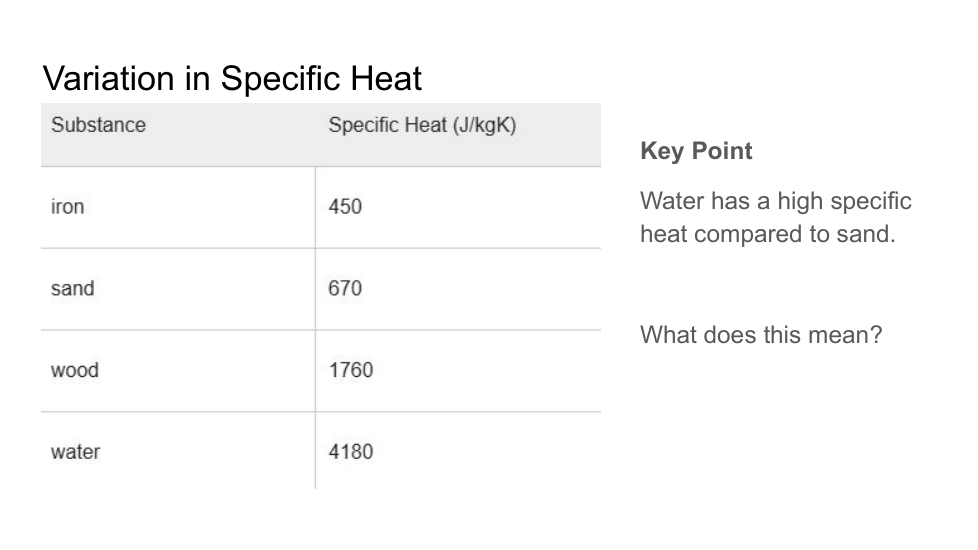Image resolution: width=978 pixels, height=550 pixels.
Task: Click the 'iron' table cell
Action: click(x=178, y=208)
